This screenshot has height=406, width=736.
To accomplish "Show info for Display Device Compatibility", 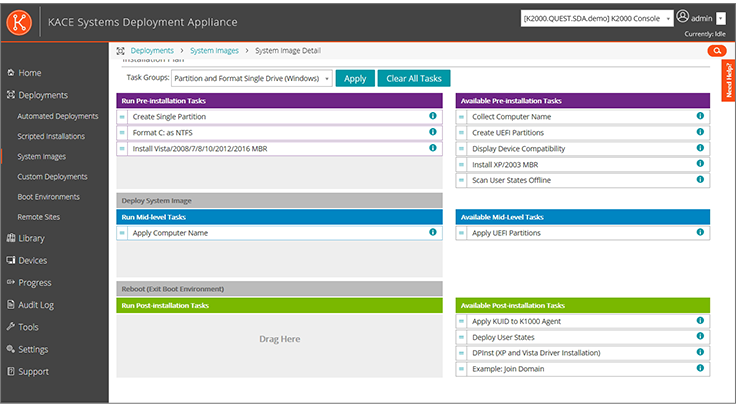I will coord(700,148).
